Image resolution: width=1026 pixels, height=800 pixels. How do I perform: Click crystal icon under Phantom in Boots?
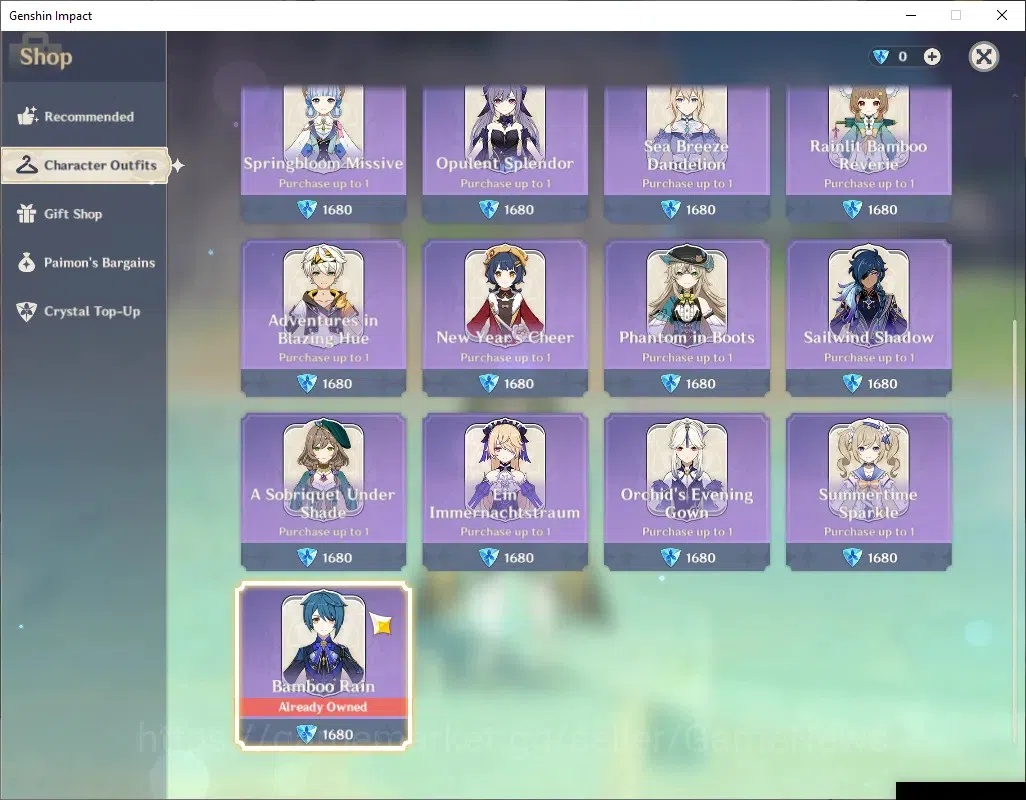pyautogui.click(x=671, y=383)
